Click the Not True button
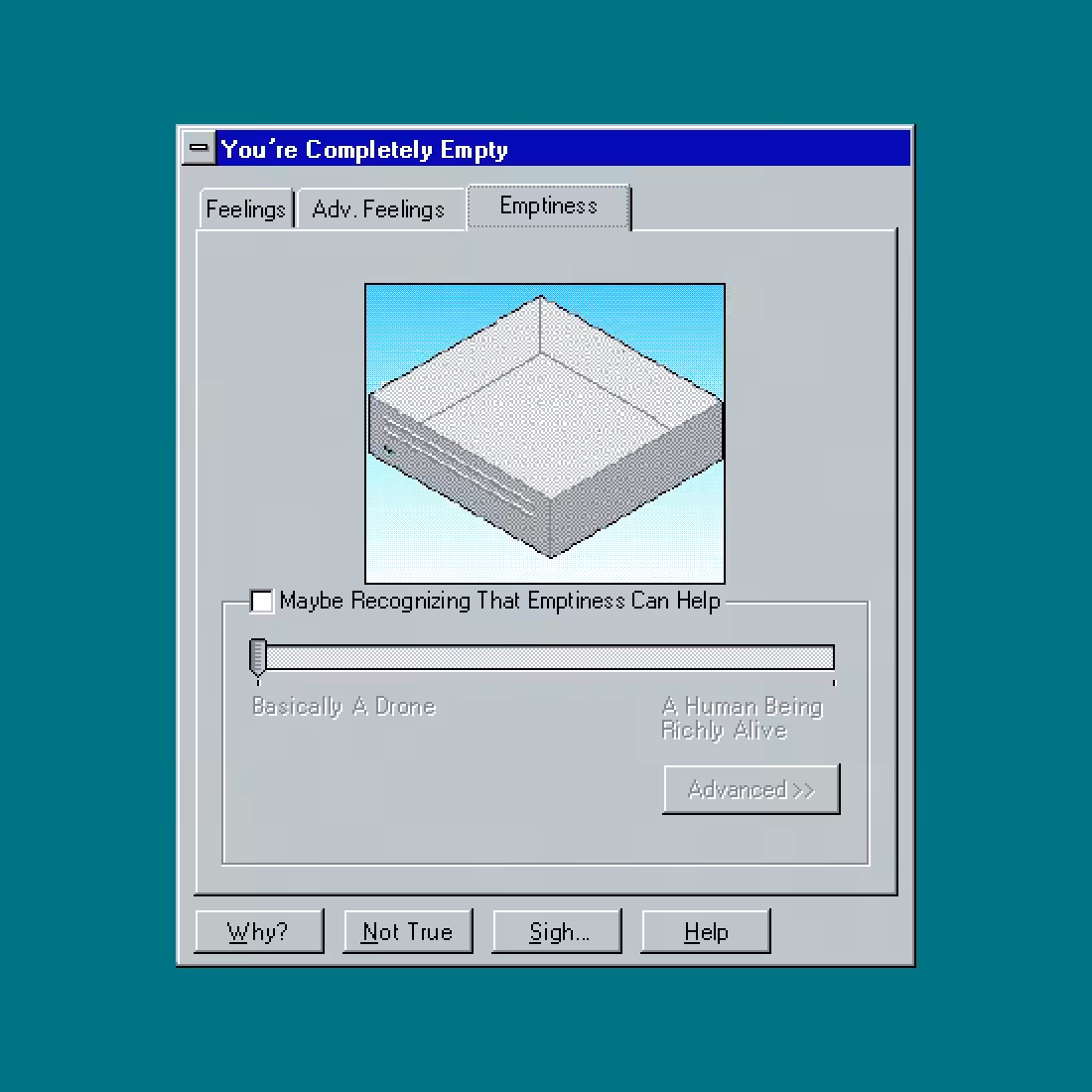 click(x=407, y=931)
